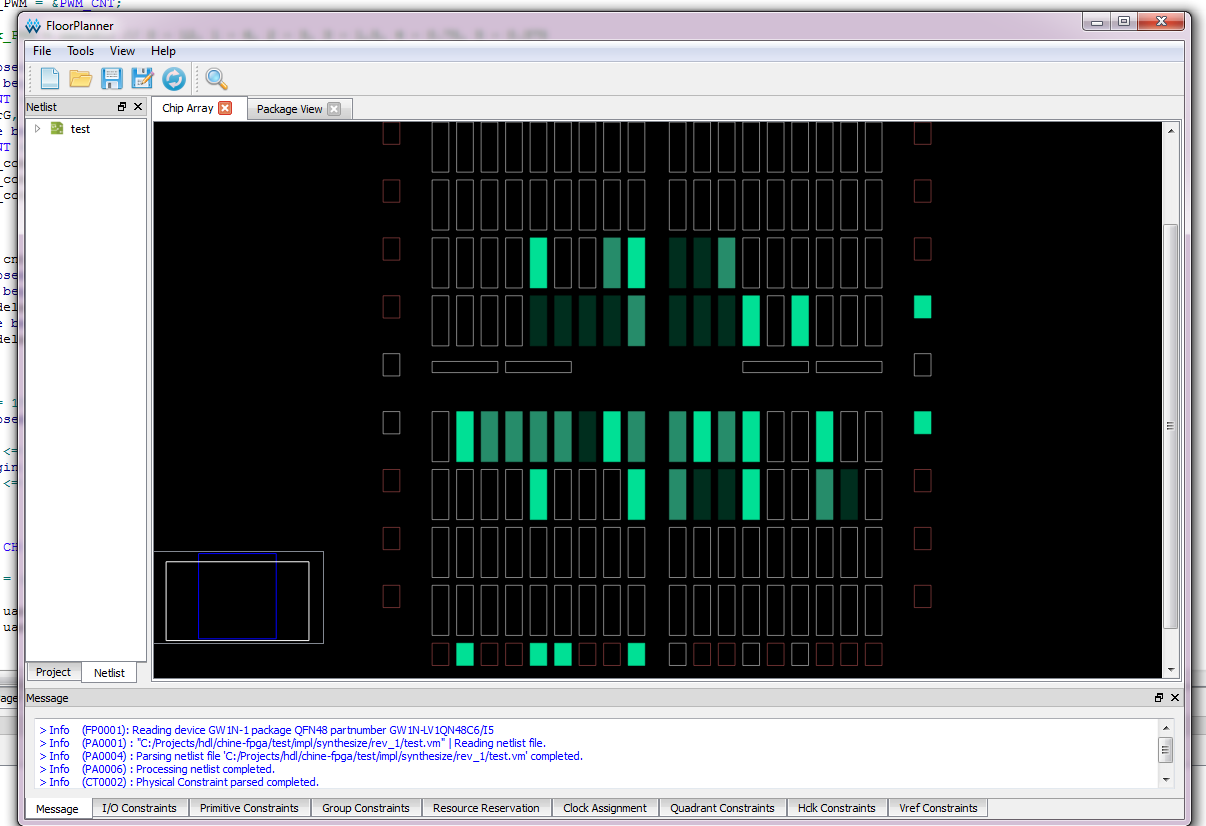The image size is (1206, 826).
Task: Float the Netlist panel with undock icon
Action: [122, 107]
